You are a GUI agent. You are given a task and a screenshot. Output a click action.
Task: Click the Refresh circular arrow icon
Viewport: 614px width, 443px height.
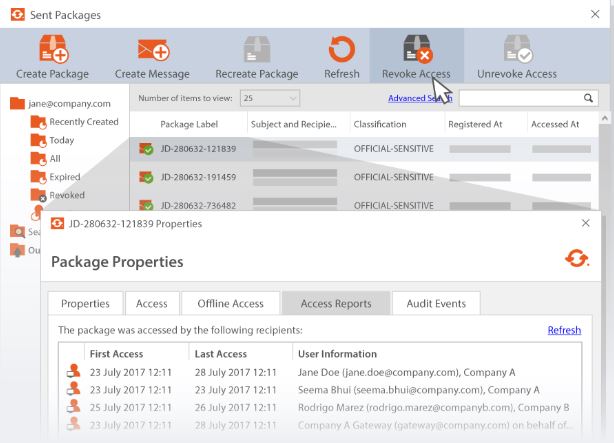click(341, 49)
